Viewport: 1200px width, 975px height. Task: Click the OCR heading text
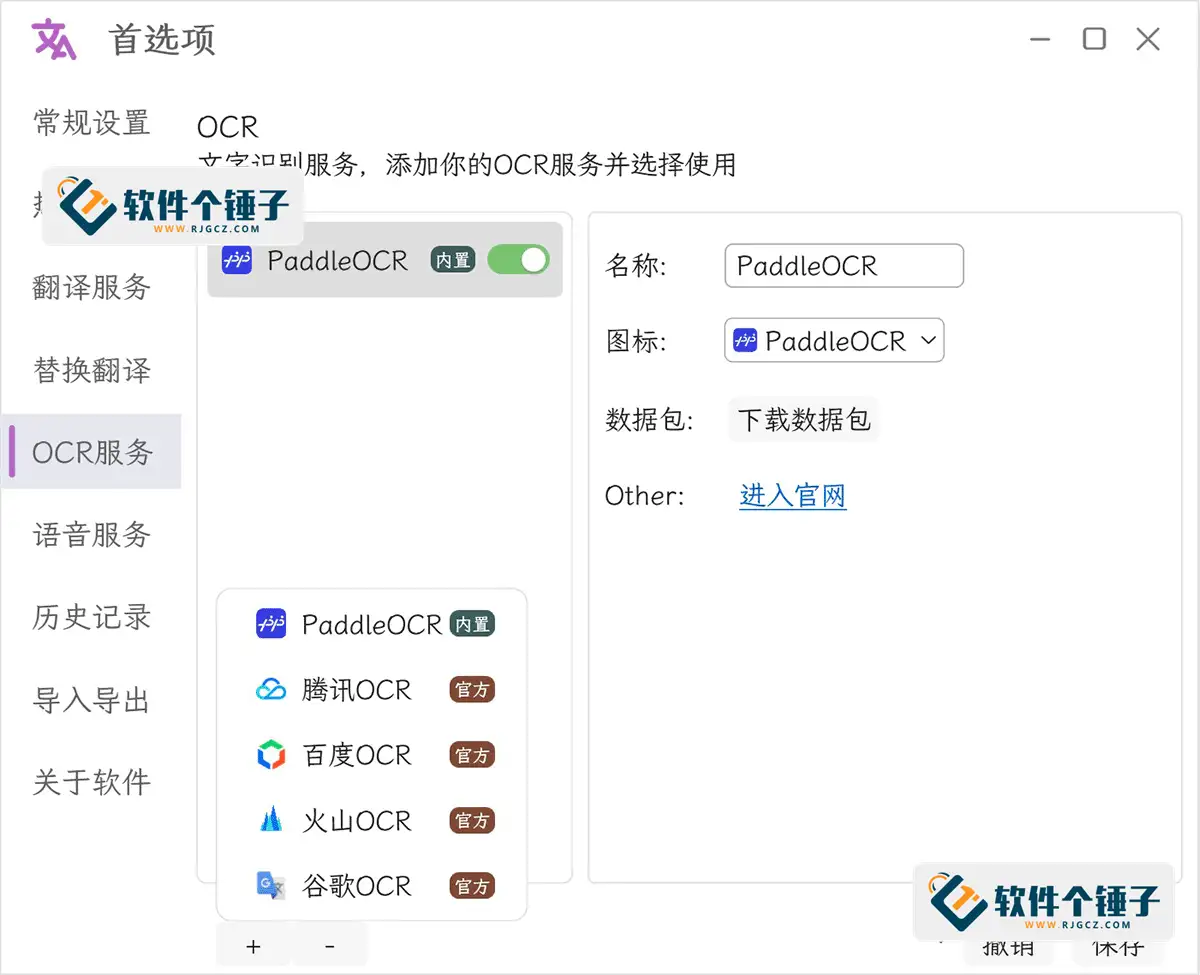[228, 127]
